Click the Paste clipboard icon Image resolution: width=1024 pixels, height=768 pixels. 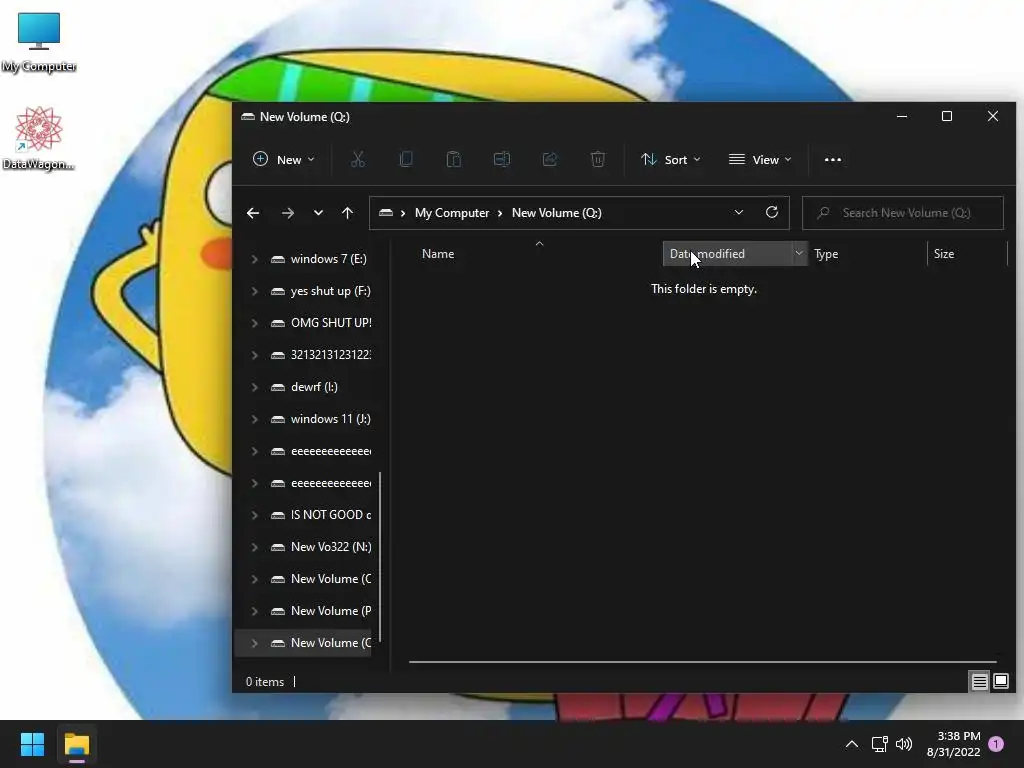tap(454, 159)
